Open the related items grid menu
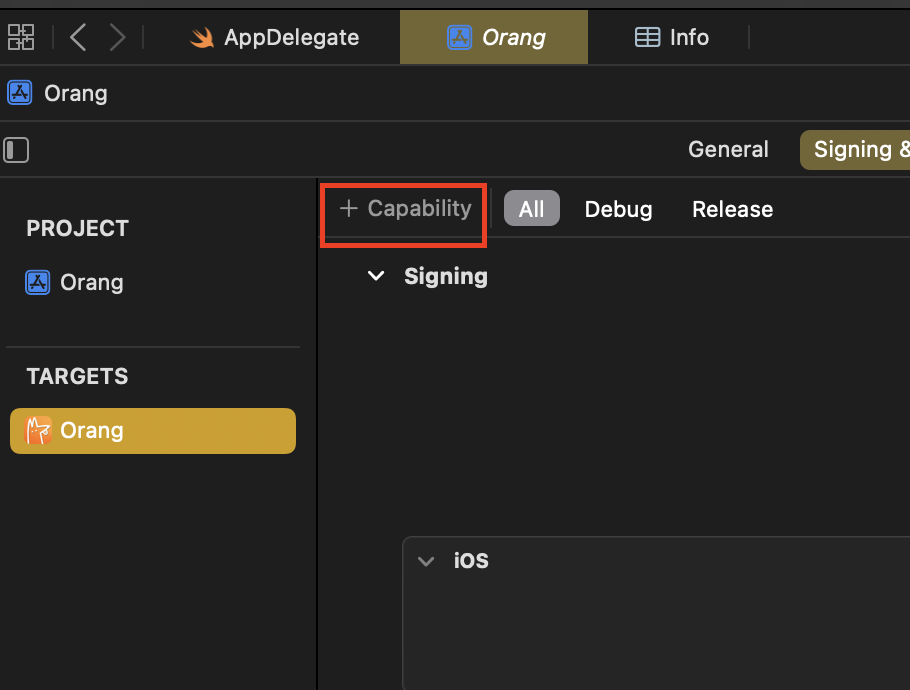This screenshot has height=690, width=910. [21, 37]
